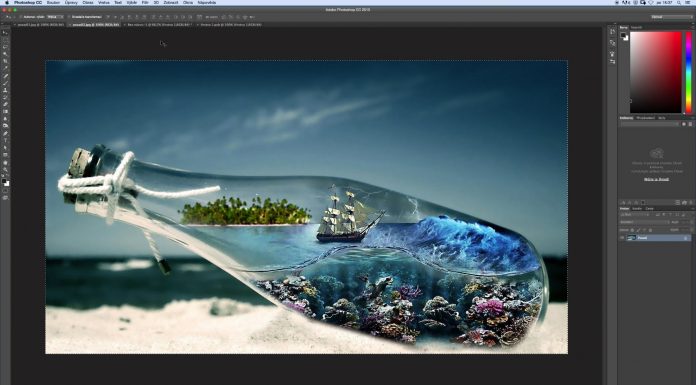Select the Eyedropper tool
This screenshot has width=696, height=385.
click(x=5, y=67)
